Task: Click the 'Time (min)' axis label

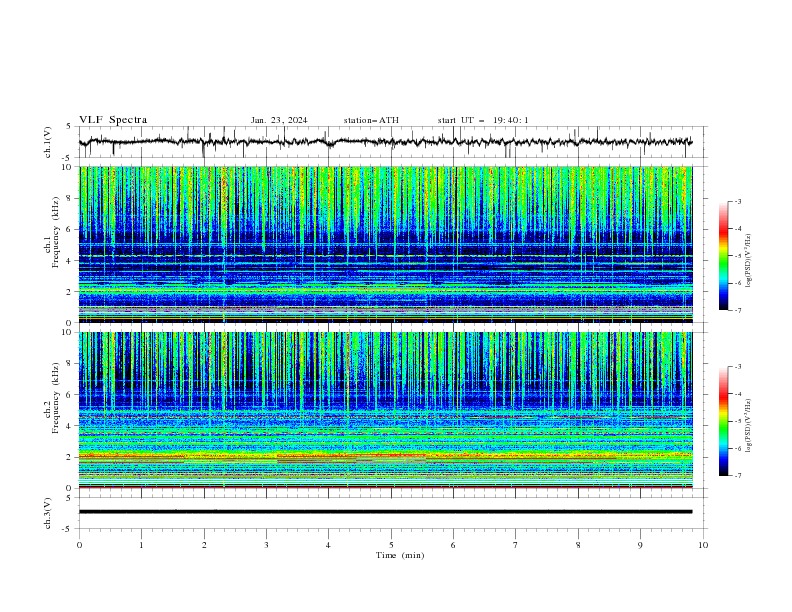Action: point(400,555)
